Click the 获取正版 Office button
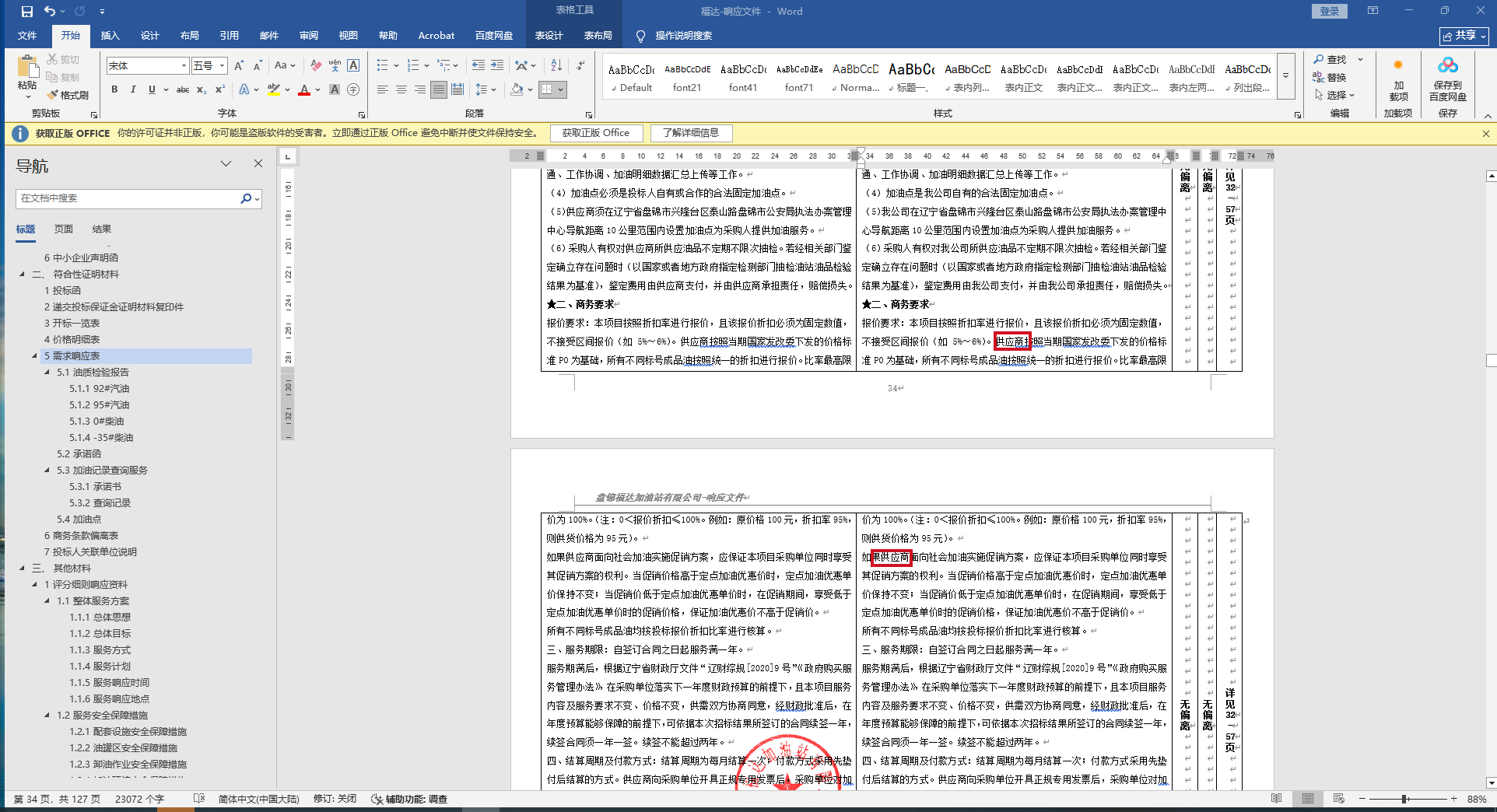The image size is (1497, 812). (596, 133)
